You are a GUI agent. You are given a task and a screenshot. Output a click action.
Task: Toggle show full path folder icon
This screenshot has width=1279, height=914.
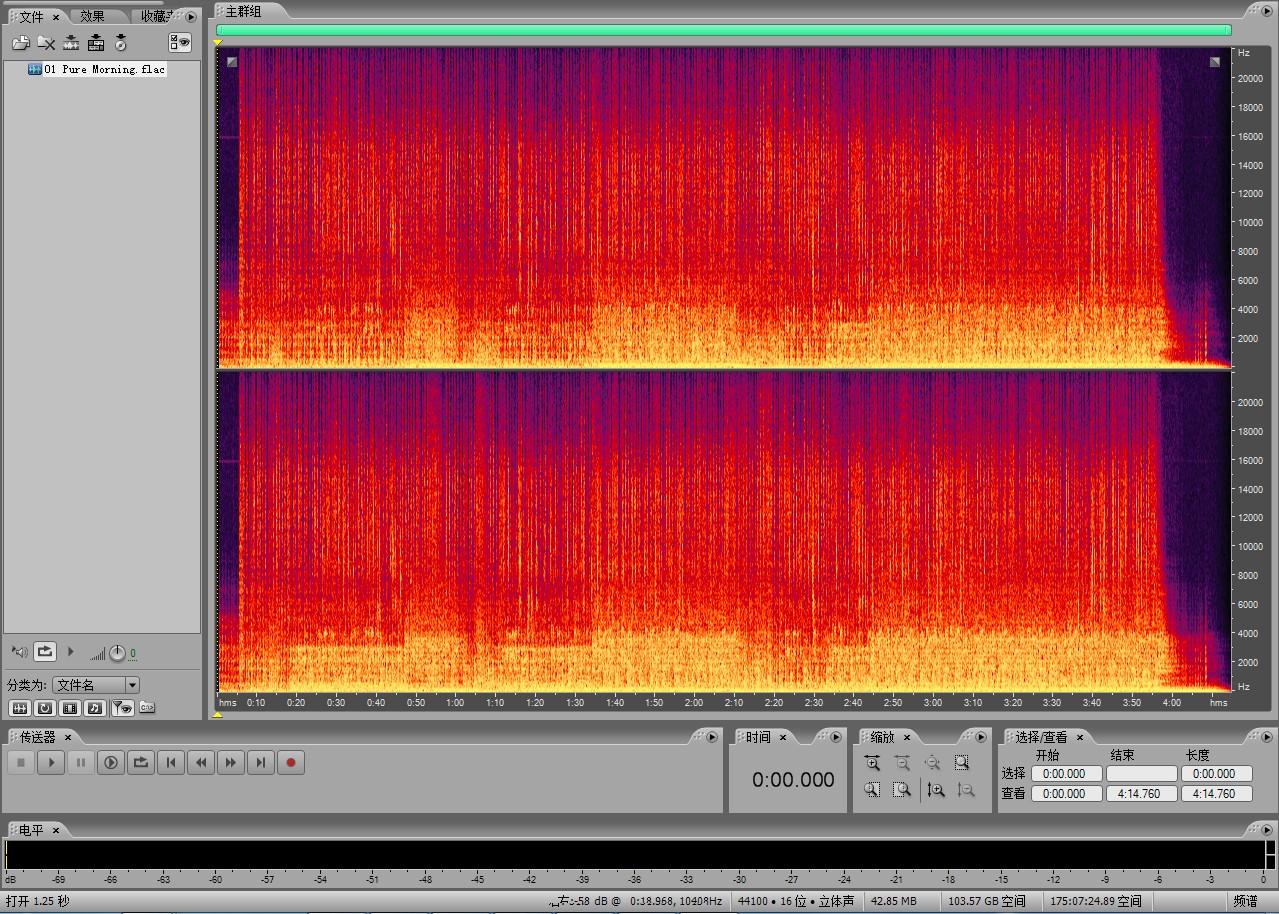pyautogui.click(x=147, y=708)
